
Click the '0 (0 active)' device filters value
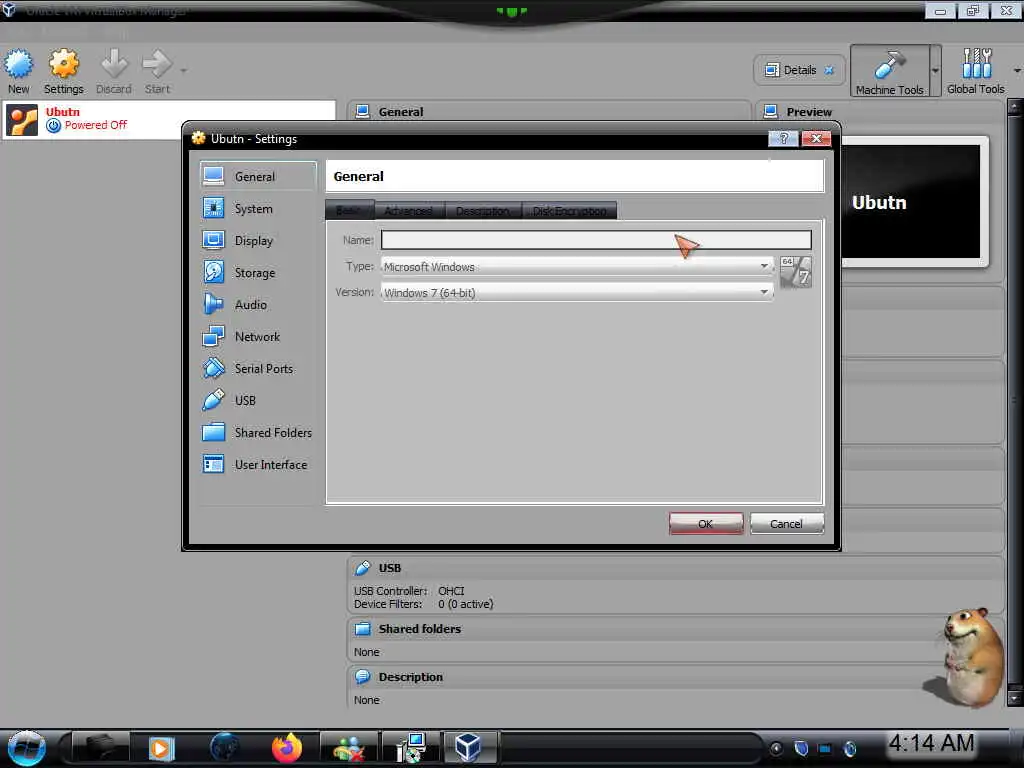[x=466, y=604]
